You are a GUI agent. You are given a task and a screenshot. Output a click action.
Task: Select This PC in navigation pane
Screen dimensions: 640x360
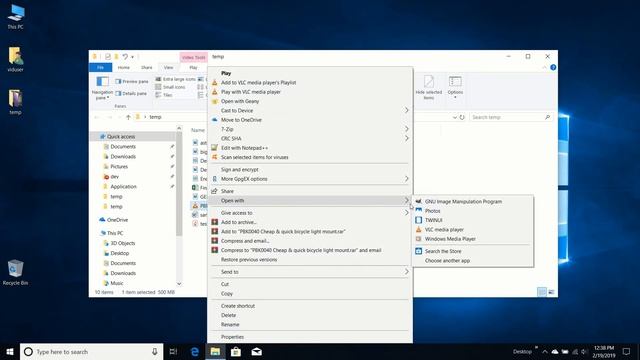click(x=115, y=233)
